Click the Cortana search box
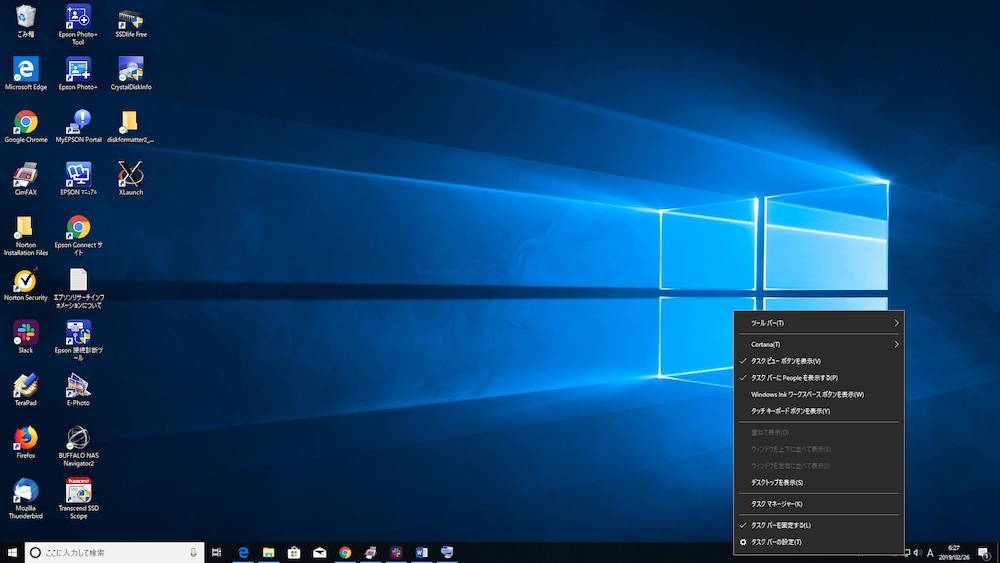 (x=114, y=553)
